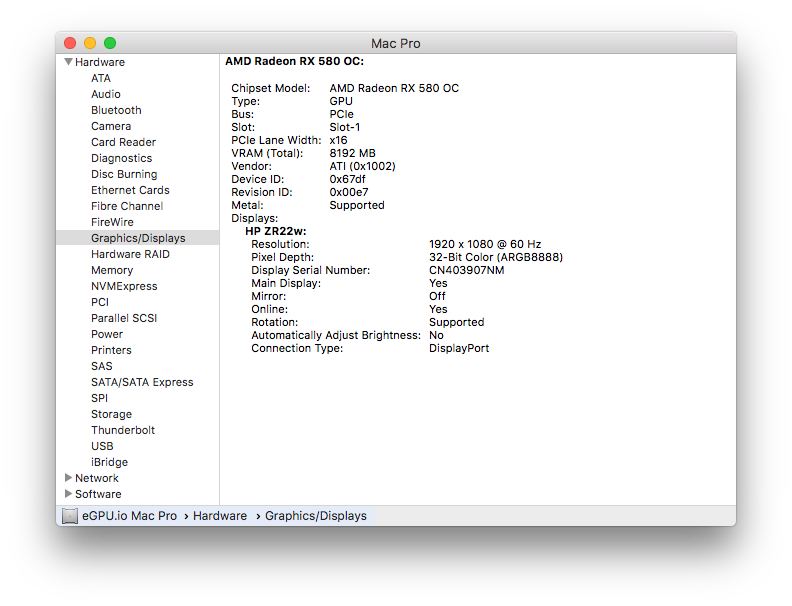Show Memory information
The height and width of the screenshot is (606, 792).
[112, 270]
